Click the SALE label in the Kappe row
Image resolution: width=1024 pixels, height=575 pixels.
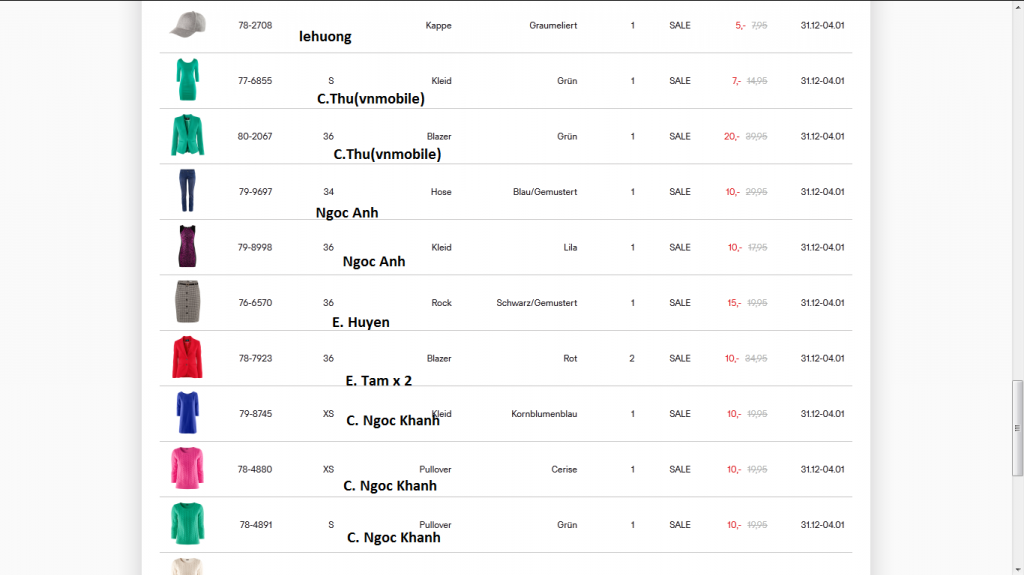pyautogui.click(x=680, y=25)
